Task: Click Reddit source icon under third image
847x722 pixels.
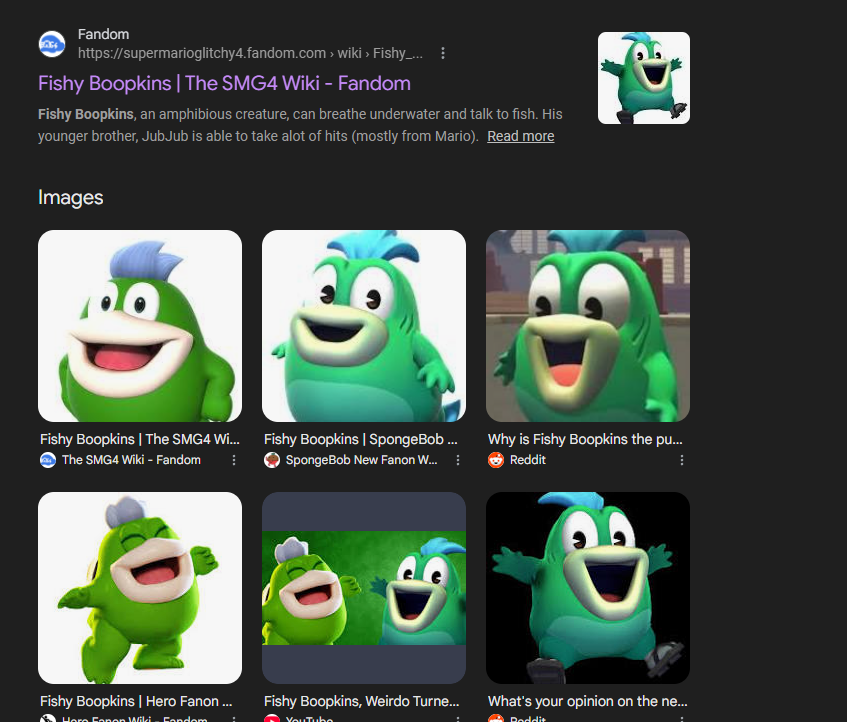Action: (x=496, y=460)
